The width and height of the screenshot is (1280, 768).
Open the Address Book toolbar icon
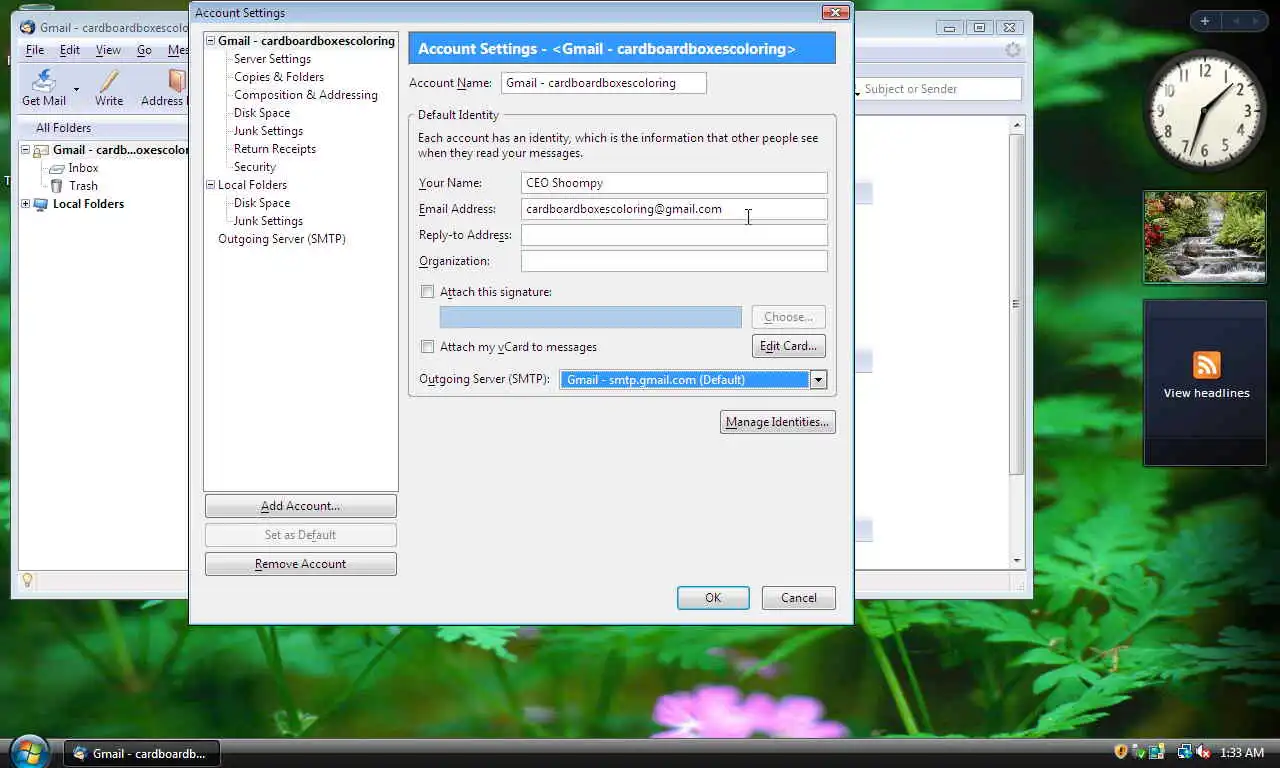click(x=177, y=80)
